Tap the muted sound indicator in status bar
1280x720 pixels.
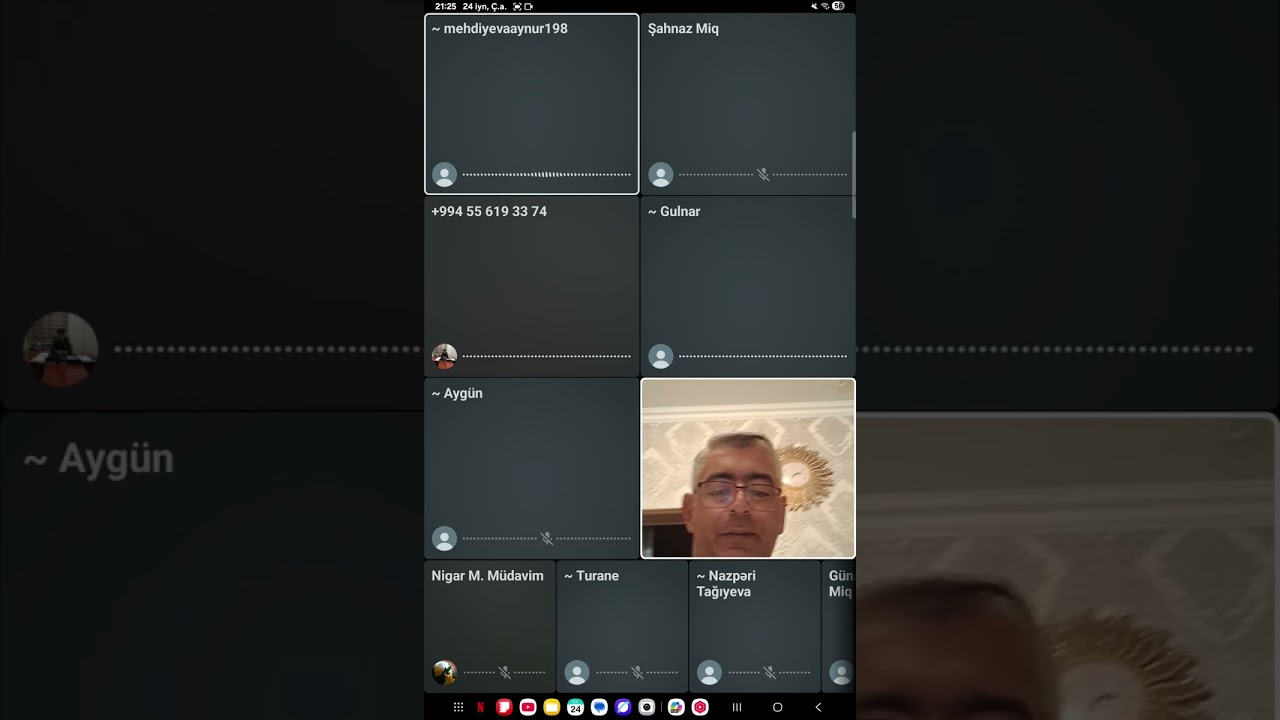(x=815, y=6)
